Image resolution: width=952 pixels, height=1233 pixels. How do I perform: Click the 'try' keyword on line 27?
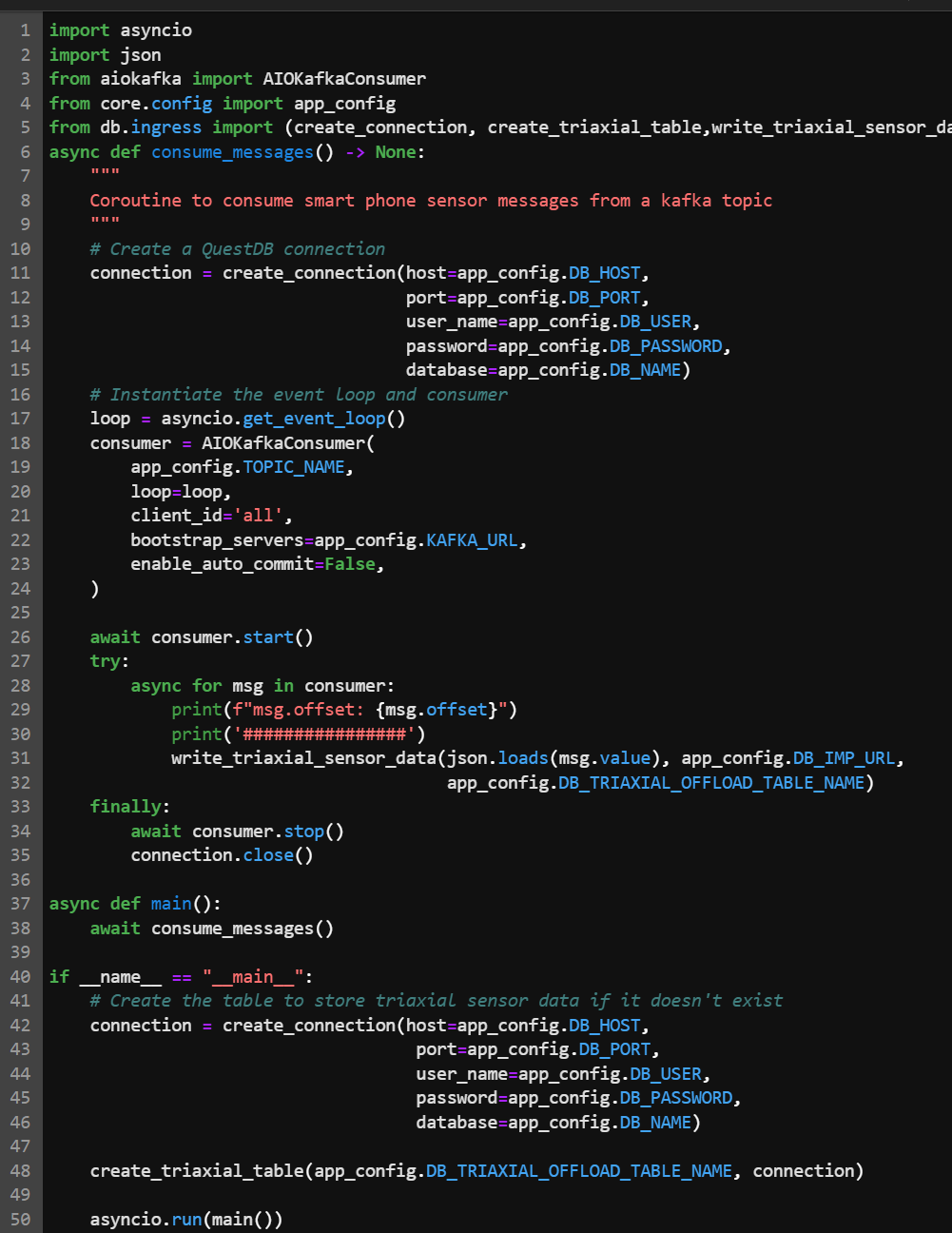click(x=105, y=661)
